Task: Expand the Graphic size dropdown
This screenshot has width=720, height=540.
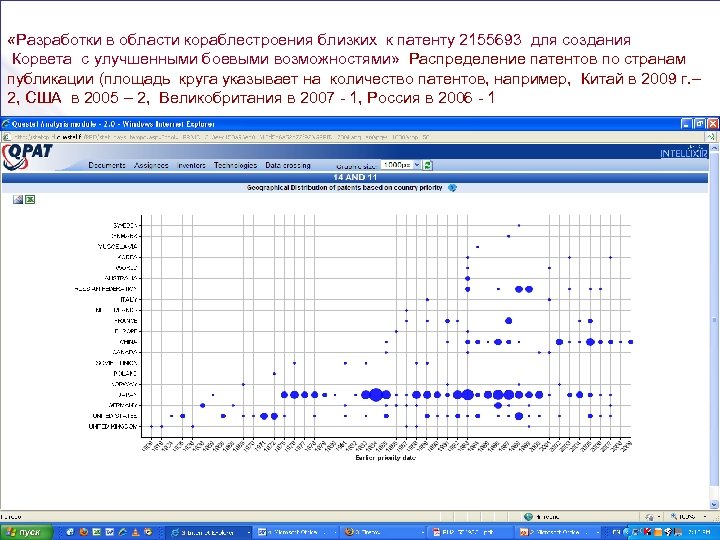Action: pyautogui.click(x=401, y=165)
